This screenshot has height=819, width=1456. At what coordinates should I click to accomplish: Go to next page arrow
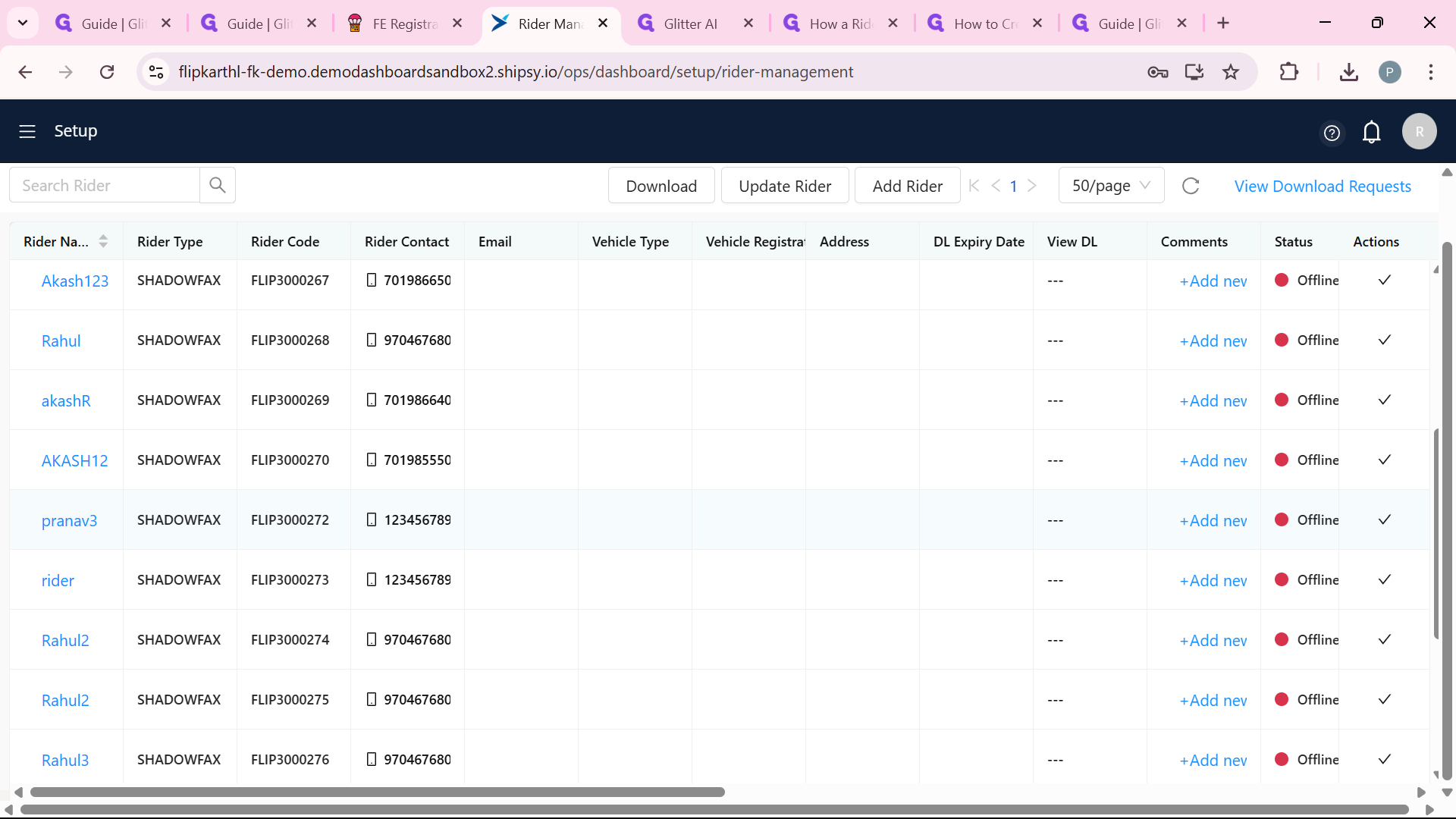[1032, 186]
